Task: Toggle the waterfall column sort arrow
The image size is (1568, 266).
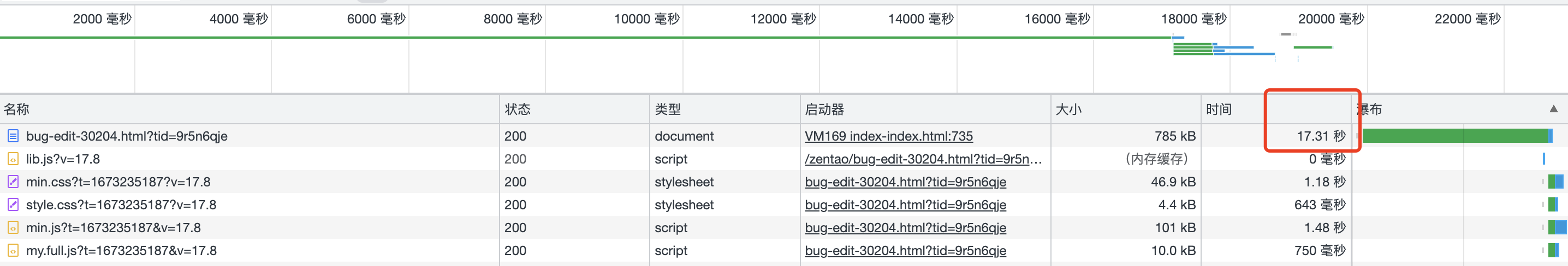Action: tap(1553, 110)
